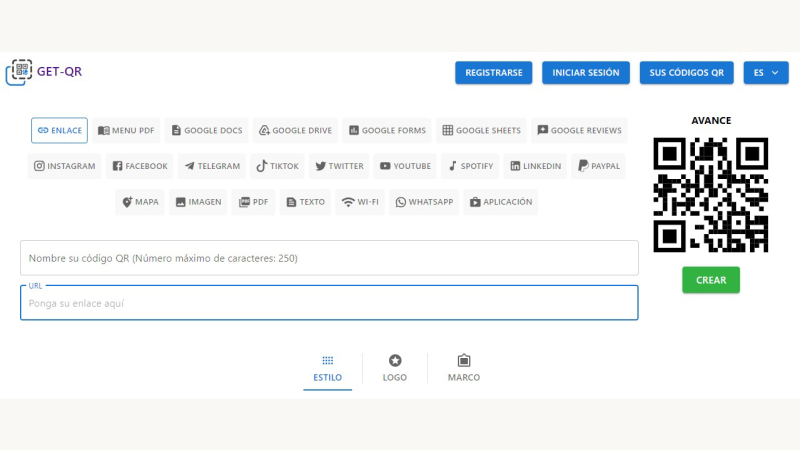Image resolution: width=800 pixels, height=450 pixels.
Task: Select the Telegram QR type
Action: click(x=212, y=166)
